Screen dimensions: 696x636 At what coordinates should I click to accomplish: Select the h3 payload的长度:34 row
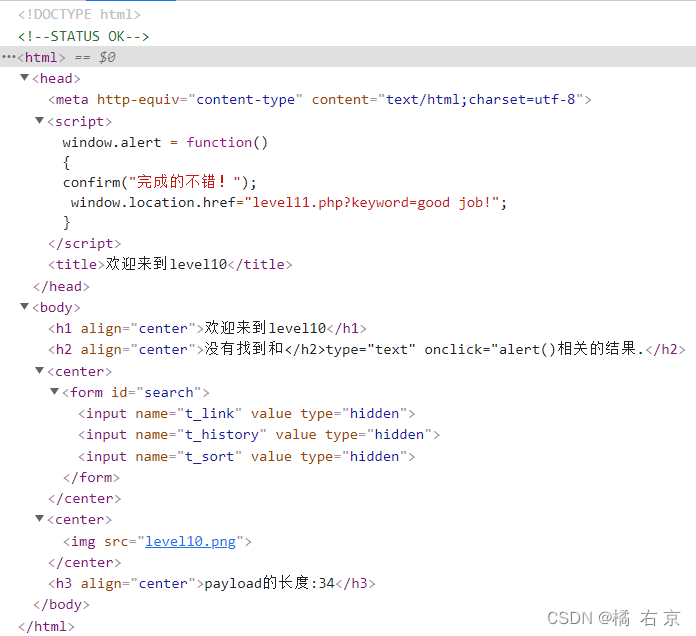click(x=212, y=583)
